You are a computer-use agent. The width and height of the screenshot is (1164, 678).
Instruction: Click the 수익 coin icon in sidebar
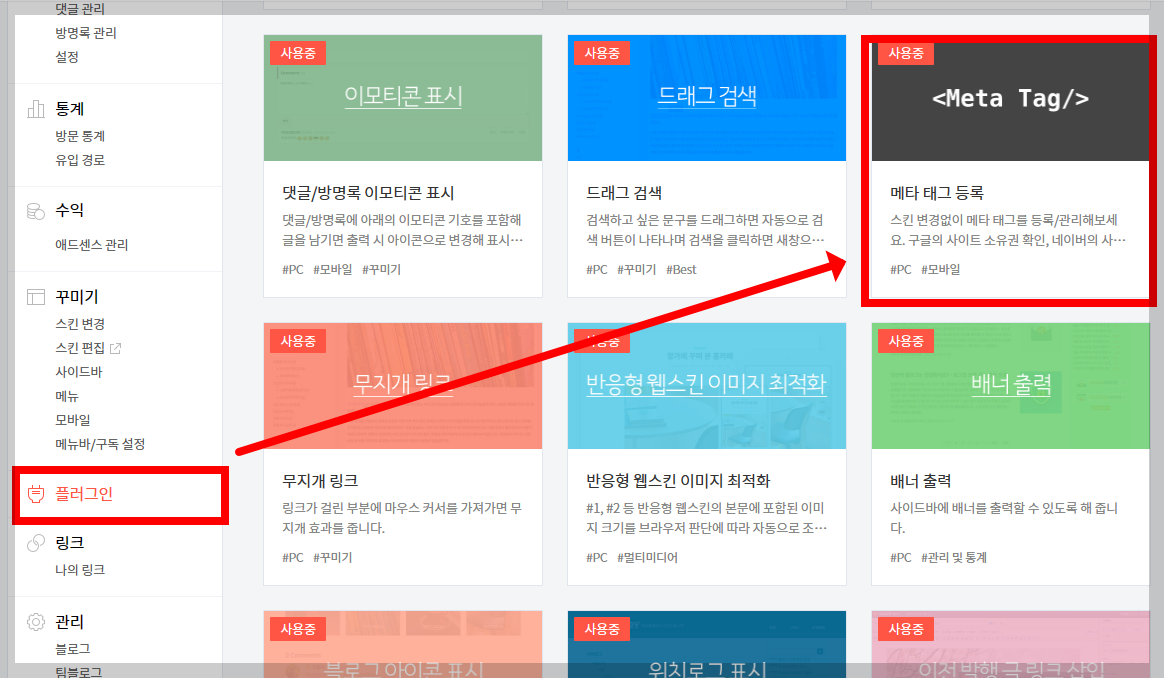tap(38, 210)
